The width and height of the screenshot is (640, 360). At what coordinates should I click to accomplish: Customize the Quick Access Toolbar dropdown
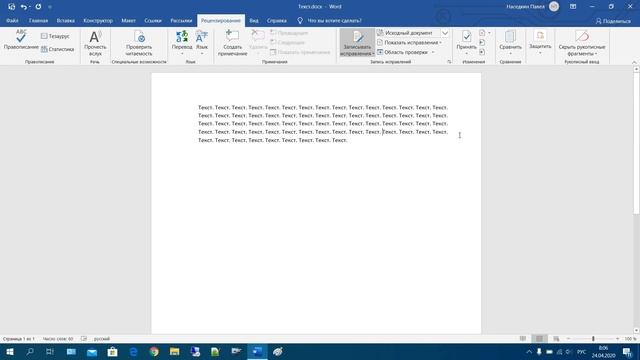tap(50, 7)
